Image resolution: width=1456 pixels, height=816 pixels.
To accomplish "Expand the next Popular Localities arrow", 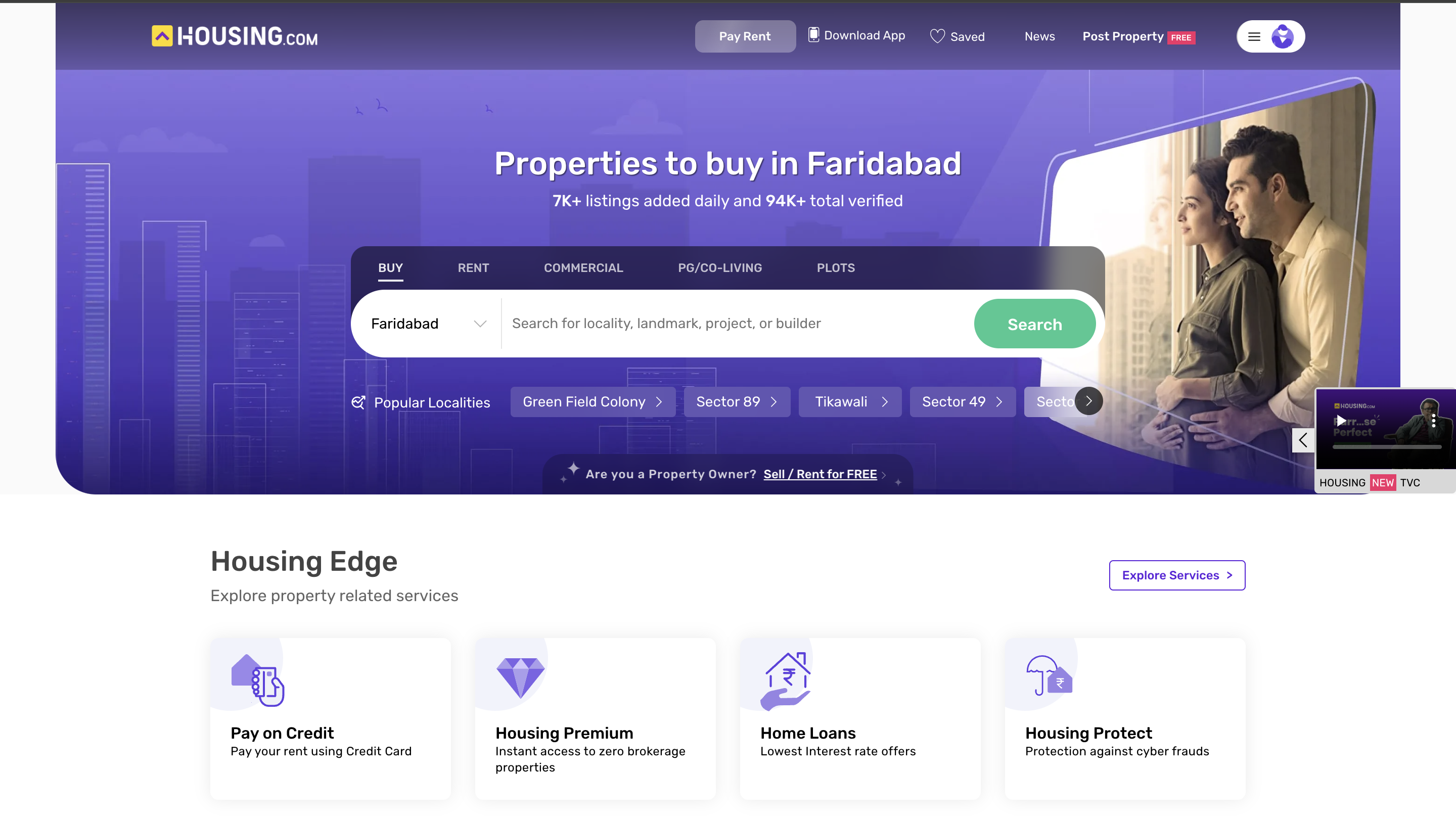I will click(x=1089, y=401).
